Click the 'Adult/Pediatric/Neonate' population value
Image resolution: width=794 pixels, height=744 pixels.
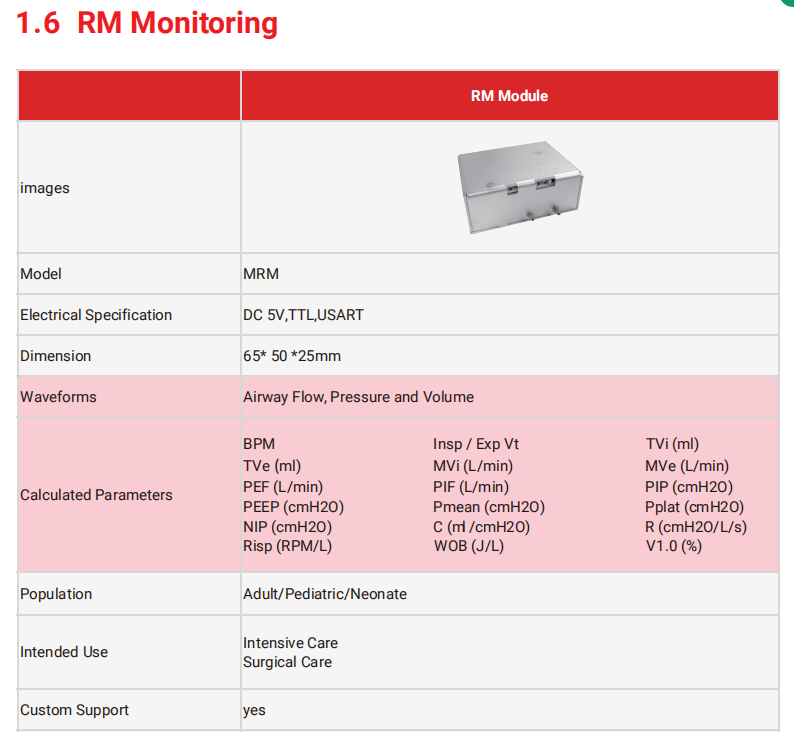[325, 594]
